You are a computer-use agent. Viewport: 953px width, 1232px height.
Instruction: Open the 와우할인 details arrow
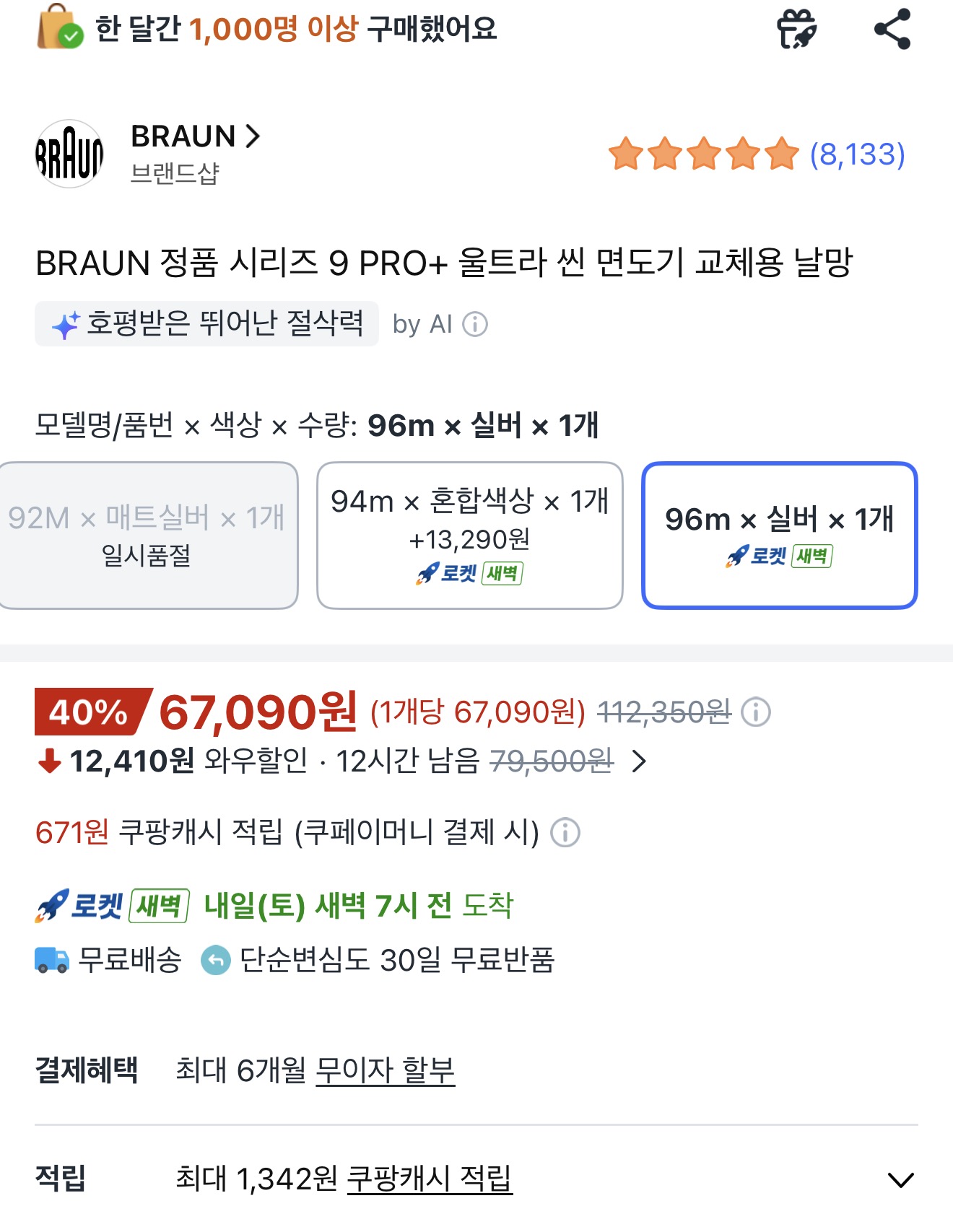[x=638, y=761]
